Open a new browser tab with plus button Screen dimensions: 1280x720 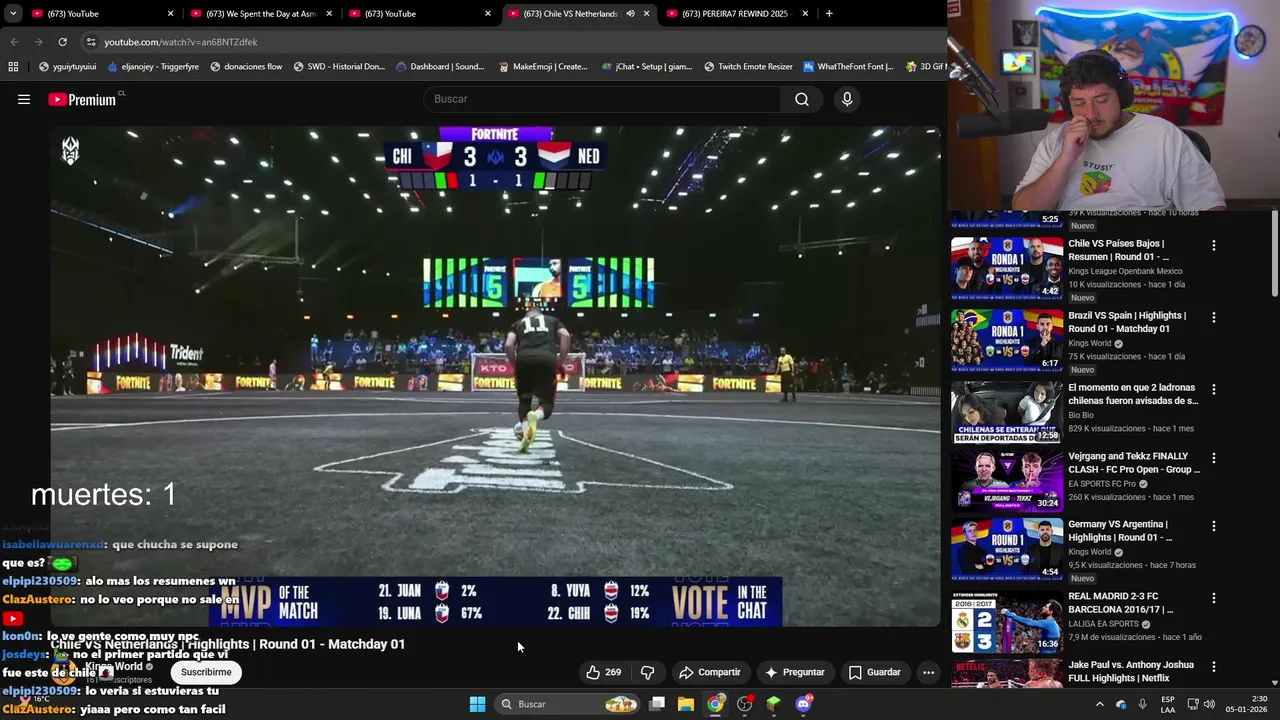pyautogui.click(x=829, y=14)
